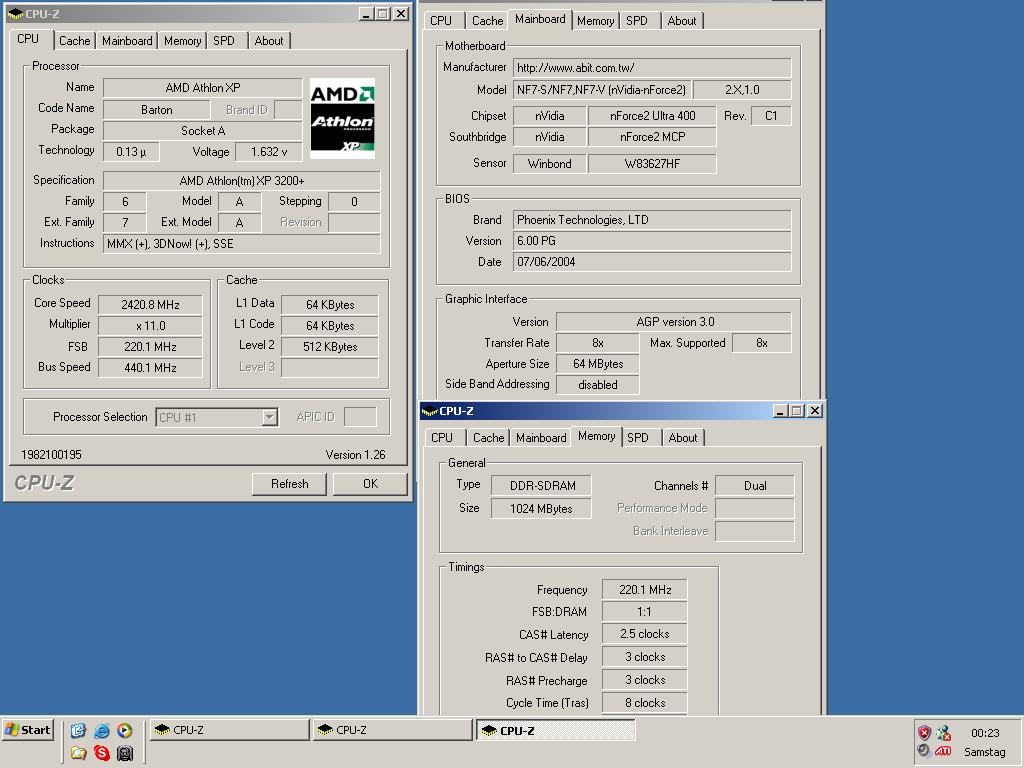Select Mainboard tab in left CPU-Z window

point(127,40)
